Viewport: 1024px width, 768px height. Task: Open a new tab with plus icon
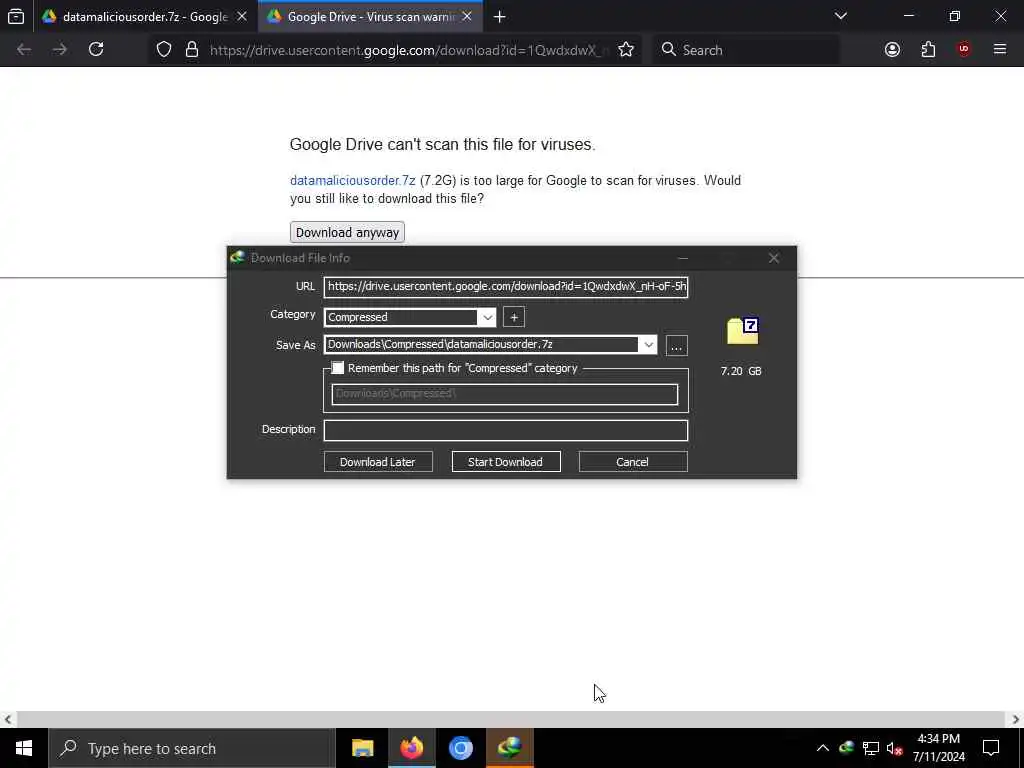(500, 17)
